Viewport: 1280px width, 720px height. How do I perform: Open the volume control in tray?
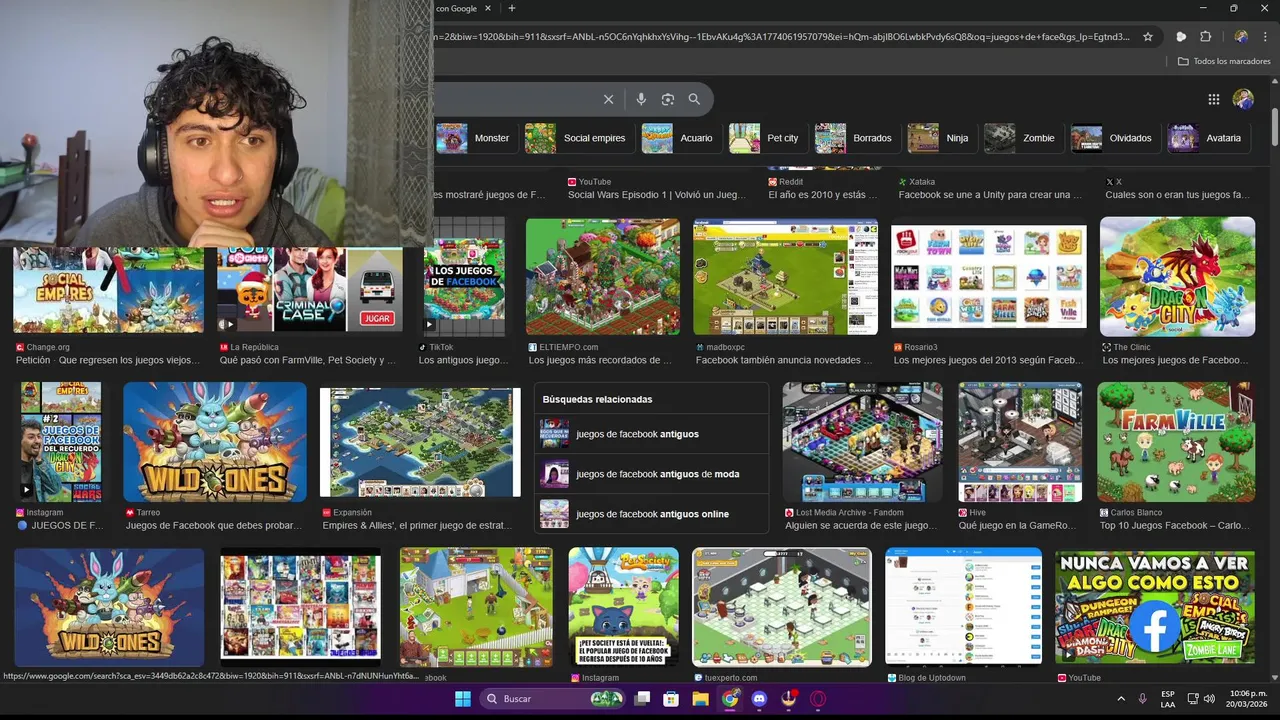tap(1210, 699)
